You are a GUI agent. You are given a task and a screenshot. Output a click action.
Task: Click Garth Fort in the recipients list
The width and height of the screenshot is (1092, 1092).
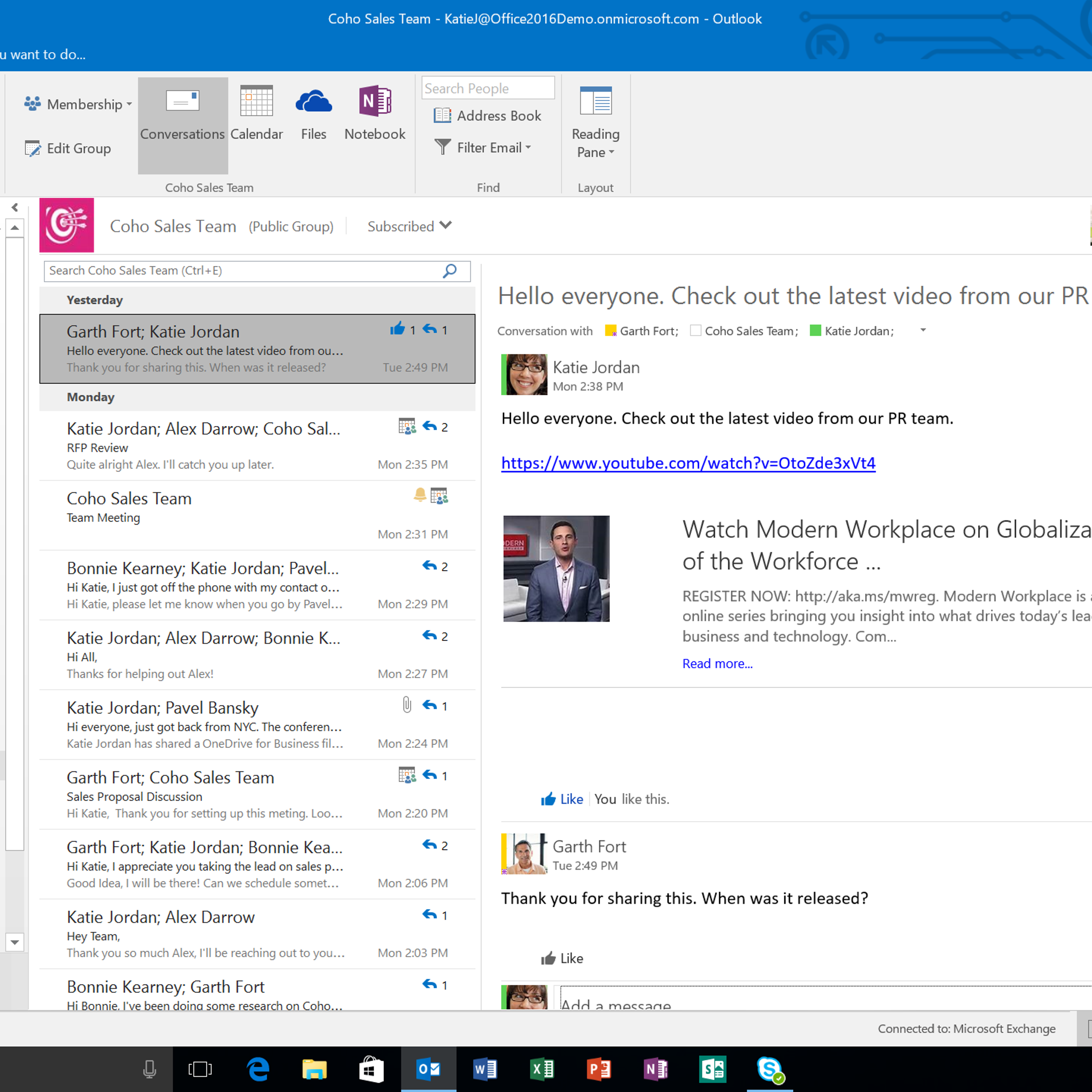pyautogui.click(x=648, y=331)
